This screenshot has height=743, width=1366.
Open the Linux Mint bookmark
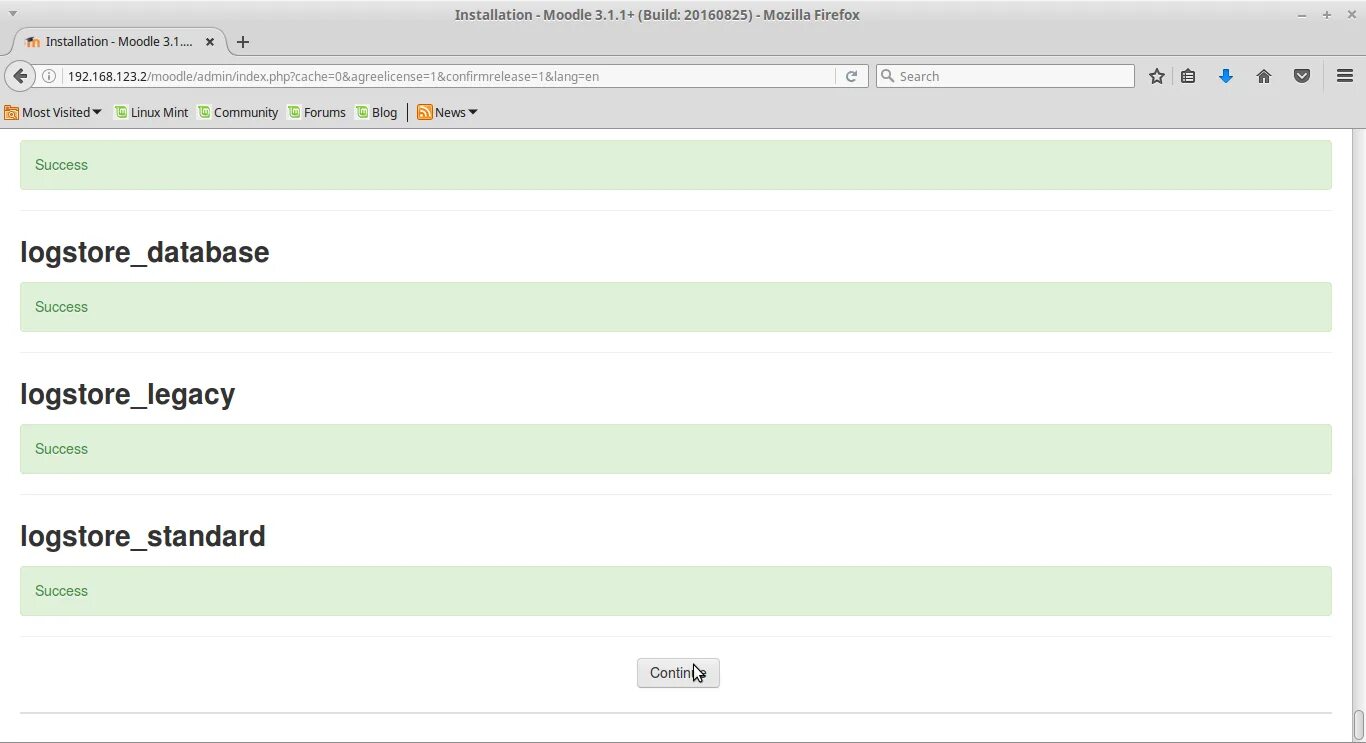151,112
